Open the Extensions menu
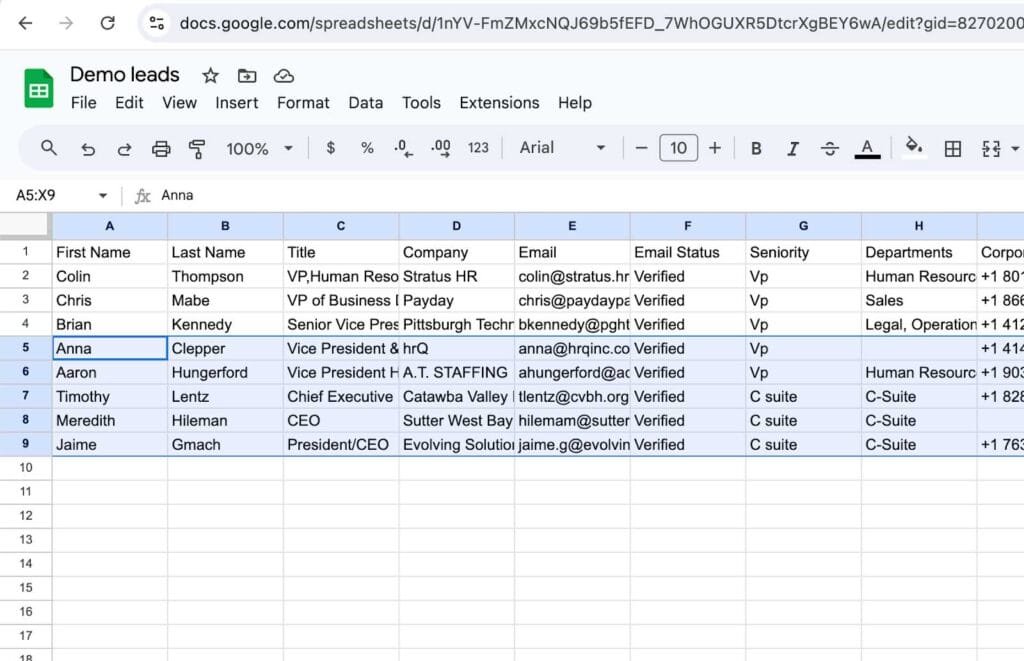Image resolution: width=1024 pixels, height=661 pixels. 499,102
